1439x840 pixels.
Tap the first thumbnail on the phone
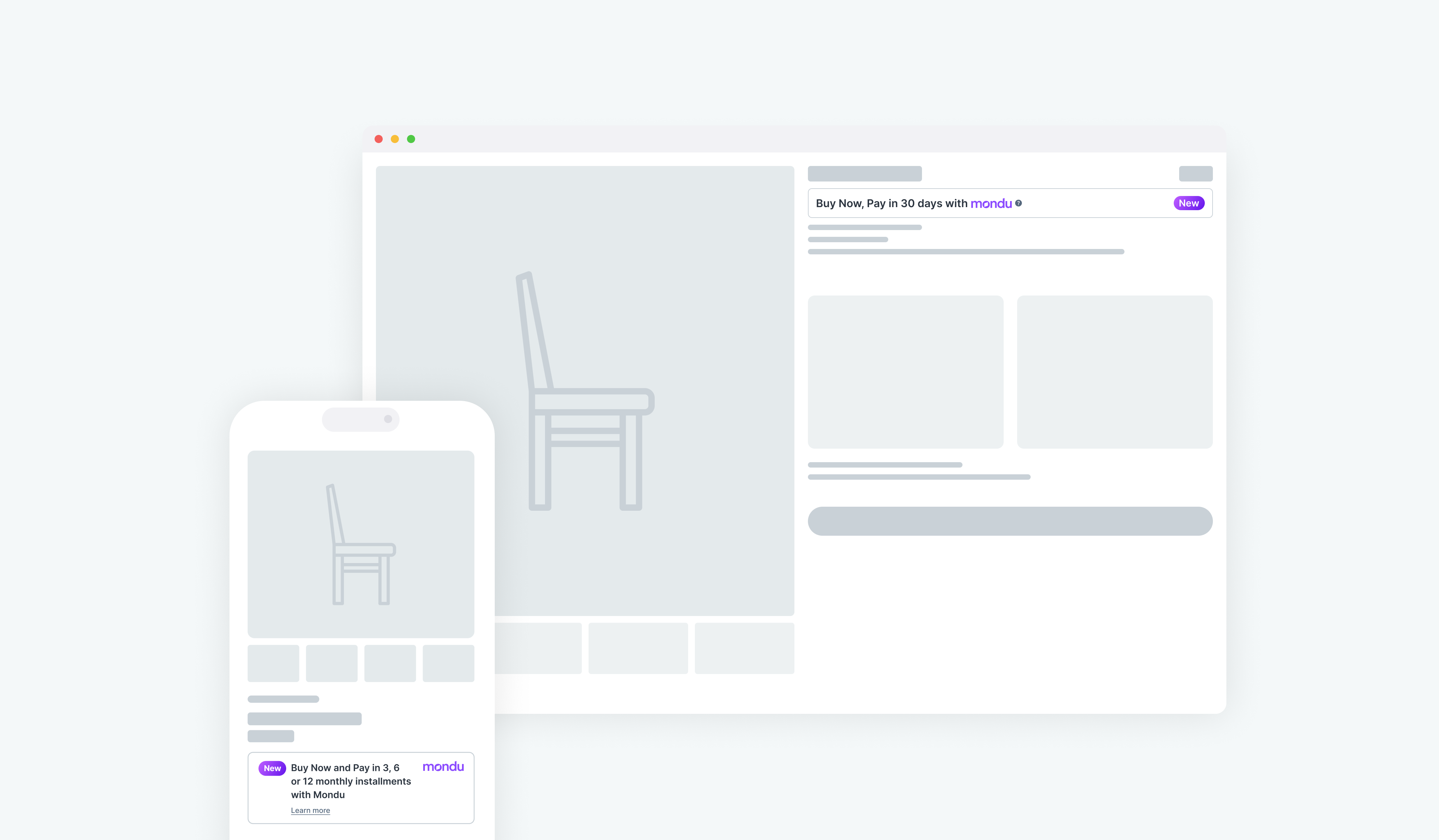pos(273,663)
